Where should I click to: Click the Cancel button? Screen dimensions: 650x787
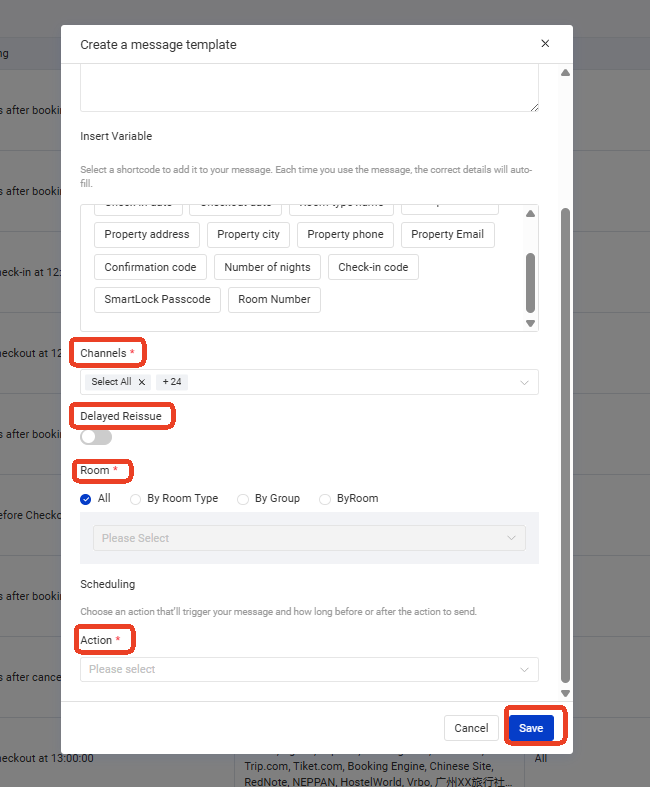click(x=471, y=728)
